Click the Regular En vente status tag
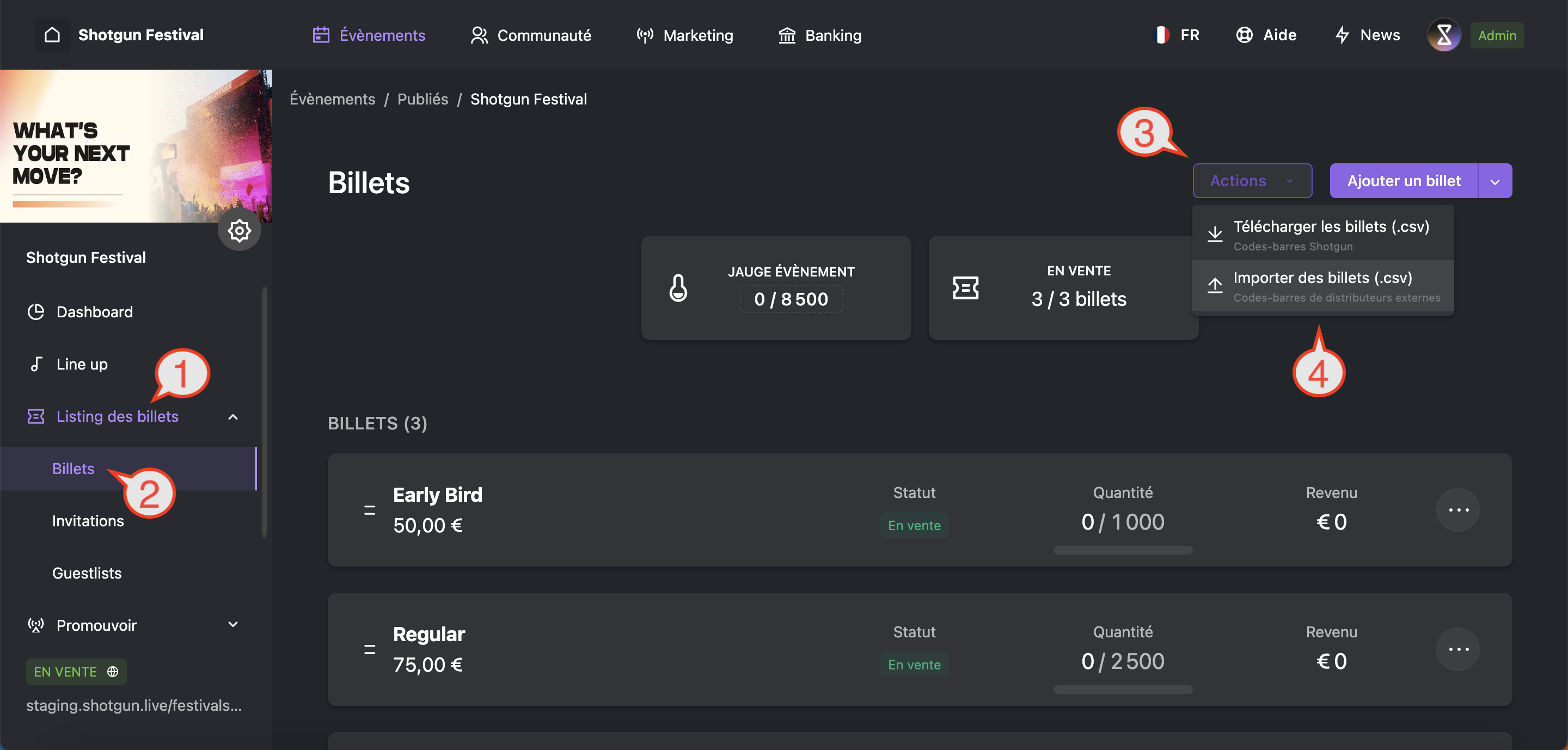1568x750 pixels. pyautogui.click(x=914, y=664)
